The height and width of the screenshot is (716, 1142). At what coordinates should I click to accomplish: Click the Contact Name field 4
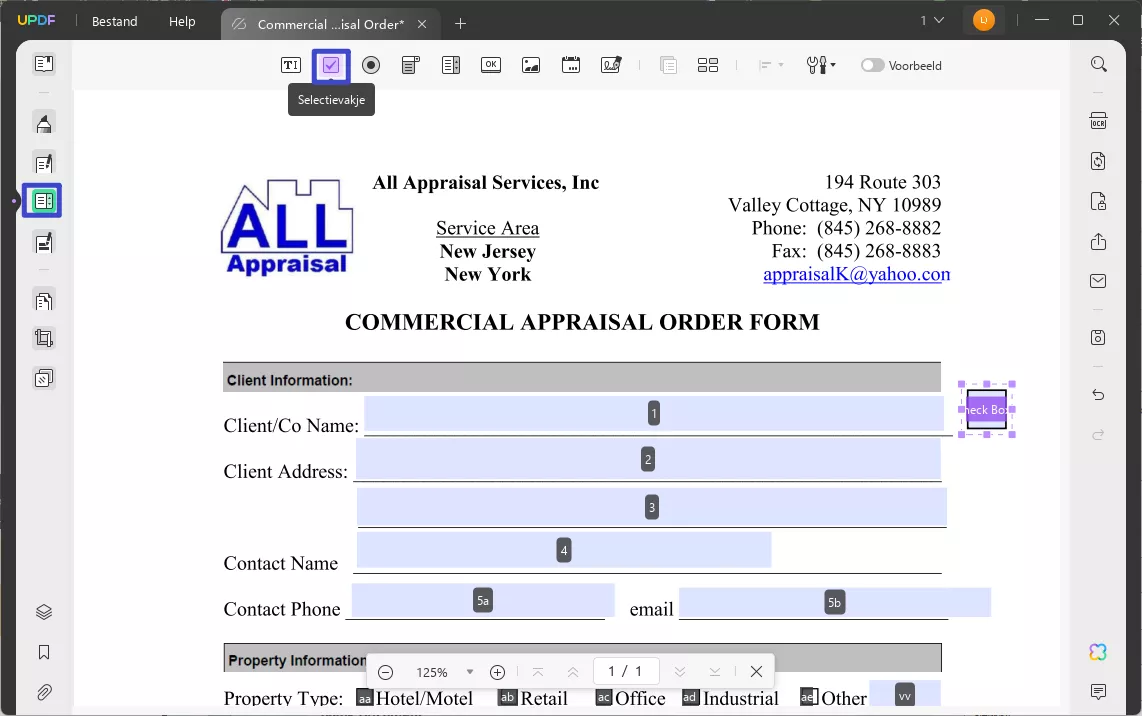(564, 550)
